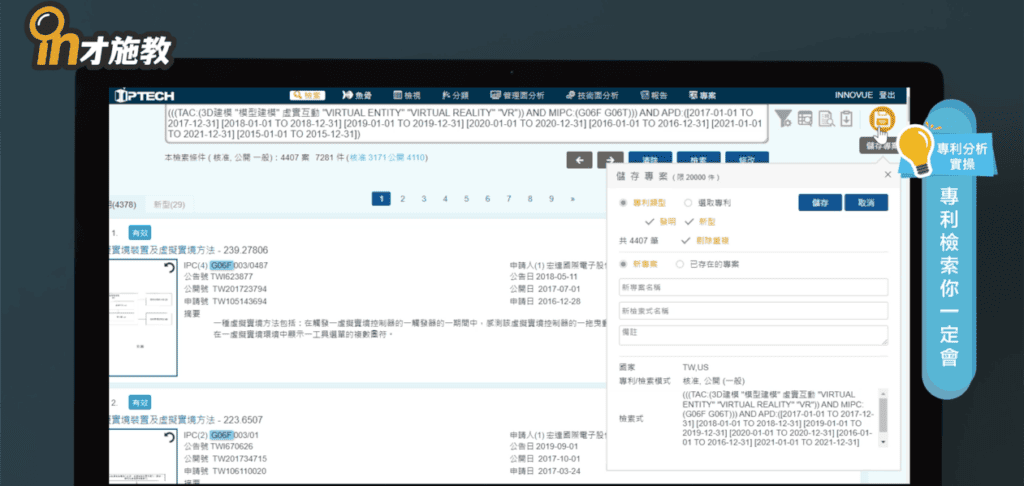The width and height of the screenshot is (1024, 486).
Task: Click the 取消 button to cancel saving
Action: coord(865,202)
